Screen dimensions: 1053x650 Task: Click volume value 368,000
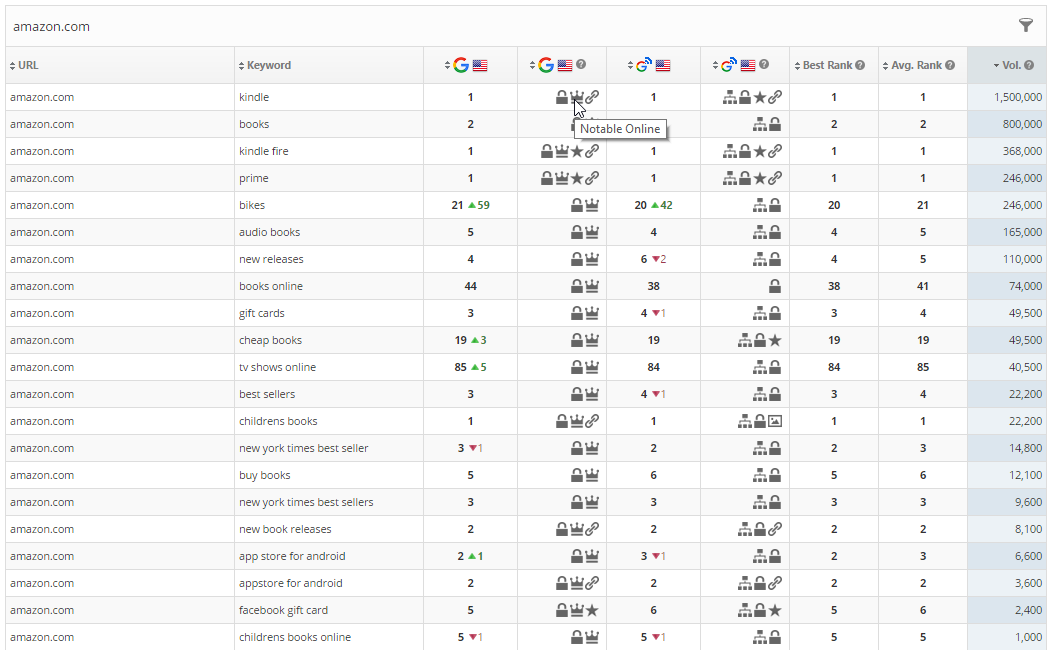click(x=1023, y=151)
